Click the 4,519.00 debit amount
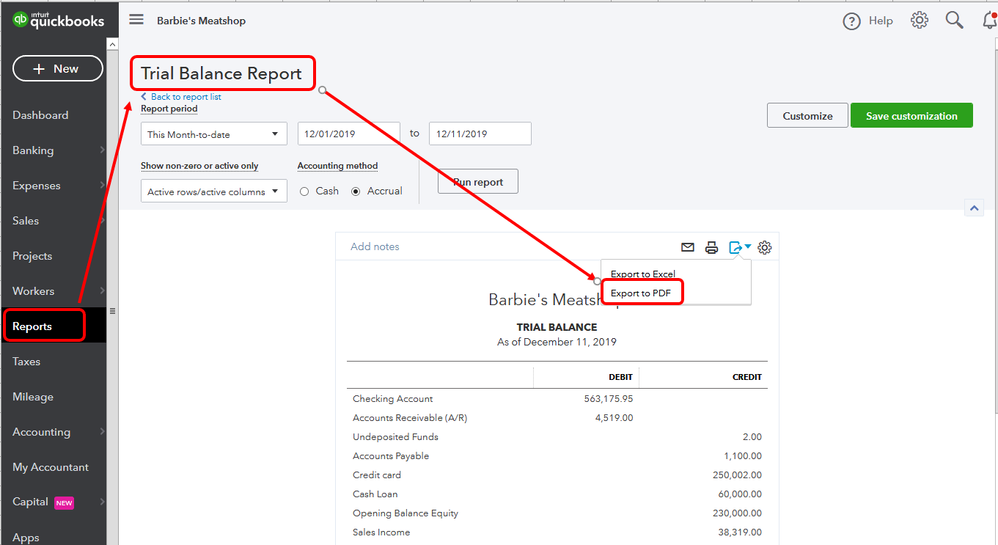This screenshot has height=545, width=998. [614, 418]
